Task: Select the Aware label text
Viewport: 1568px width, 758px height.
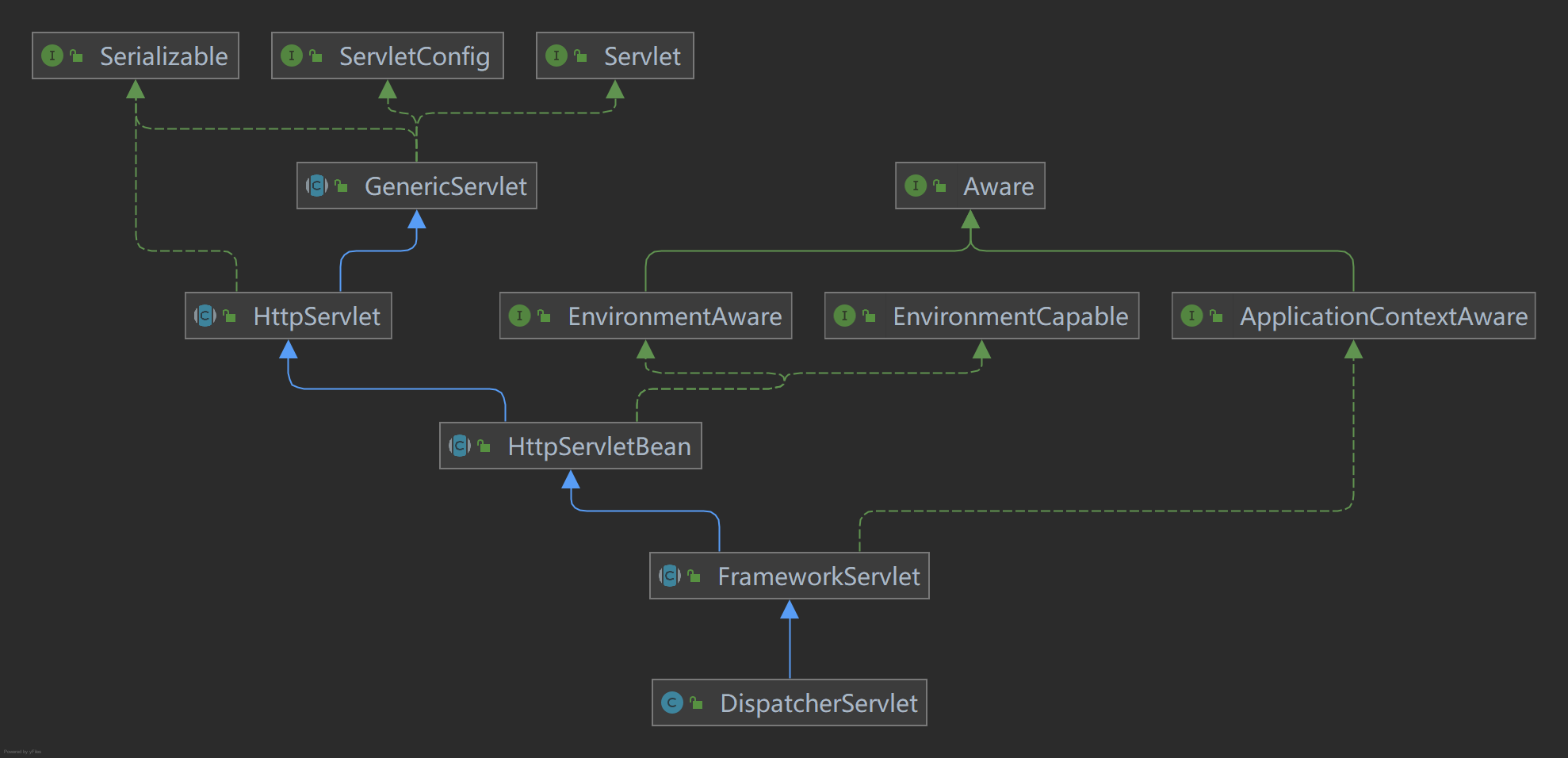Action: pos(999,186)
